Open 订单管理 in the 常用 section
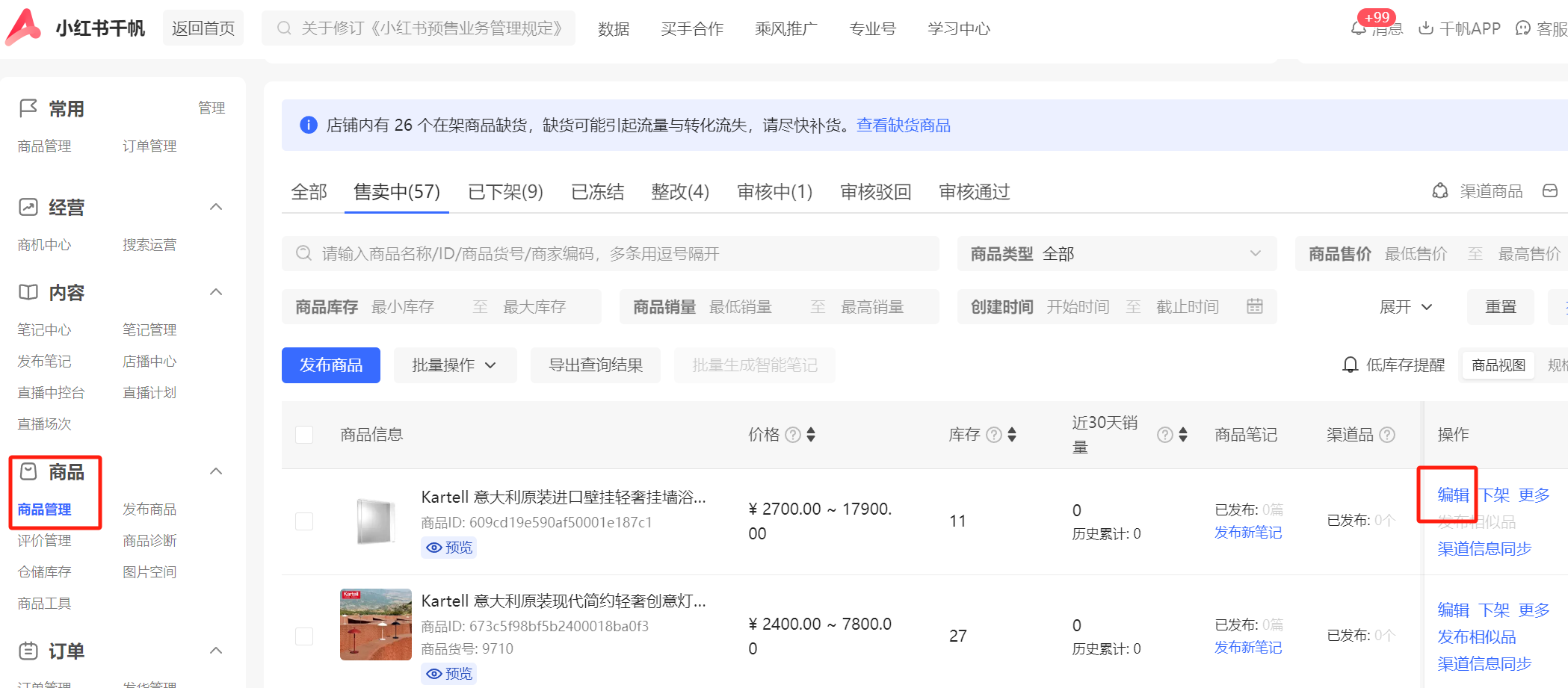Image resolution: width=1568 pixels, height=688 pixels. 149,146
